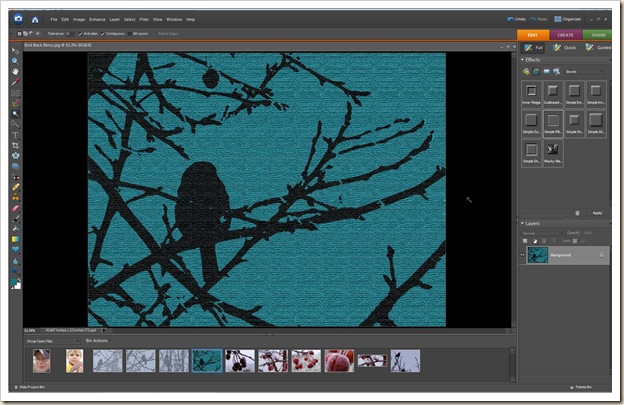624x405 pixels.
Task: Hide the Background layer with eye icon
Action: (x=522, y=255)
